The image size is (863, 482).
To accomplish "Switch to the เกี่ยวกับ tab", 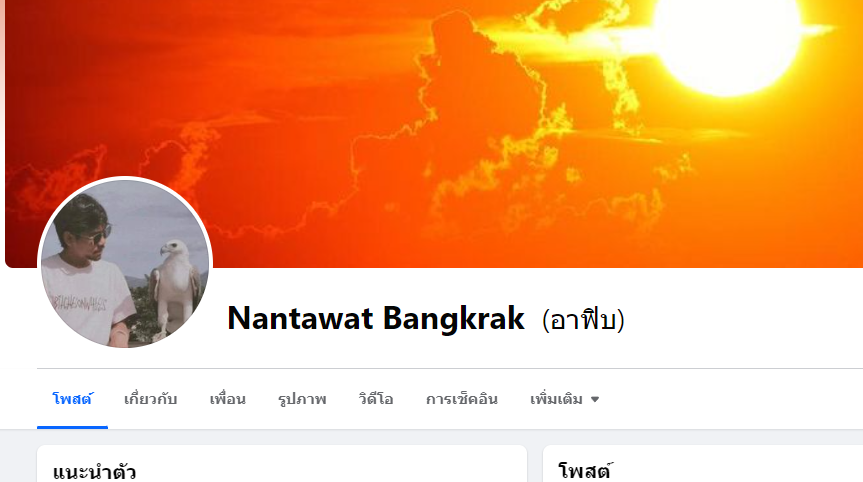I will pos(150,399).
